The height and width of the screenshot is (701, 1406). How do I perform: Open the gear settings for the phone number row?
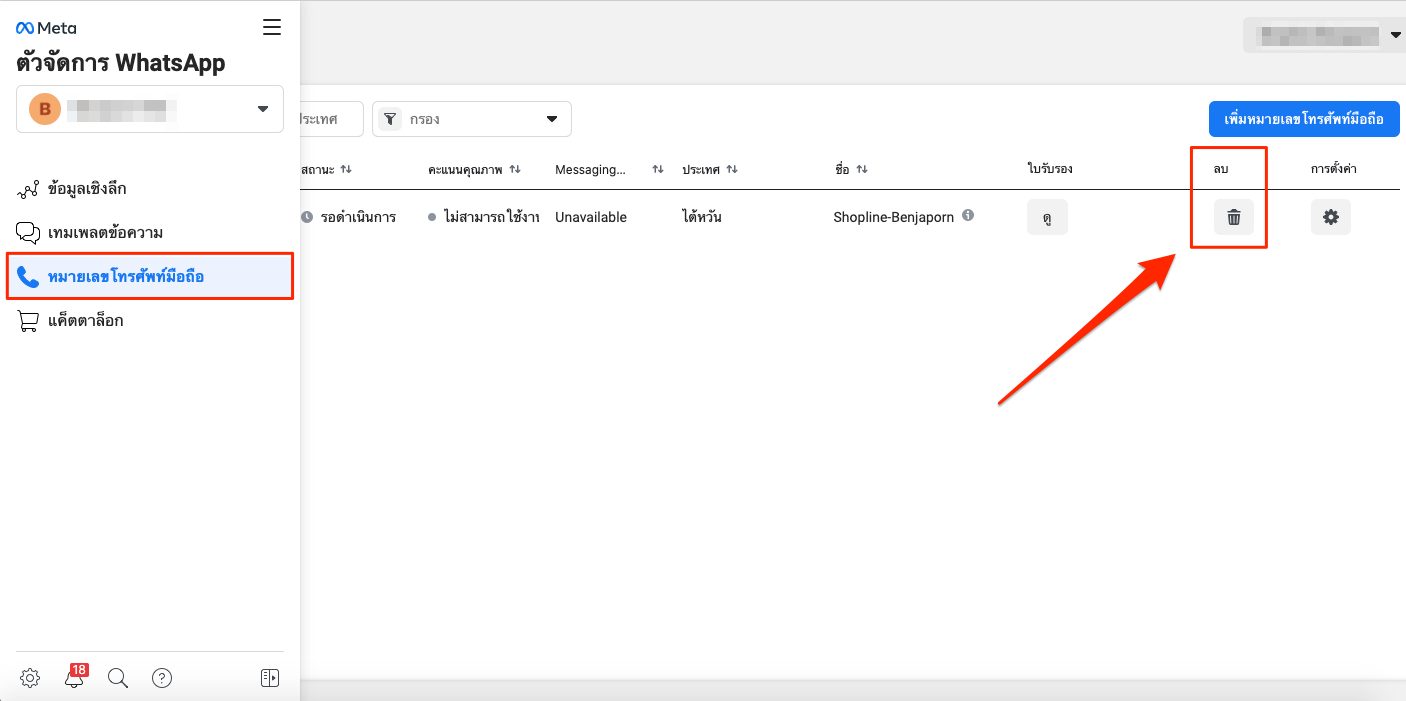click(x=1330, y=217)
